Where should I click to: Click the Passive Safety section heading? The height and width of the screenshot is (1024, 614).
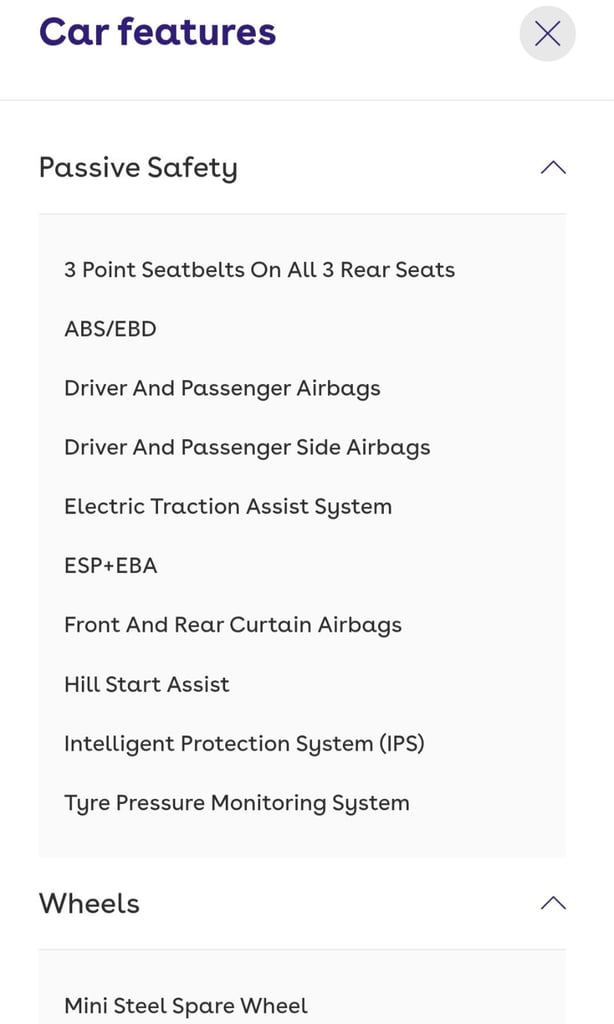[x=138, y=168]
